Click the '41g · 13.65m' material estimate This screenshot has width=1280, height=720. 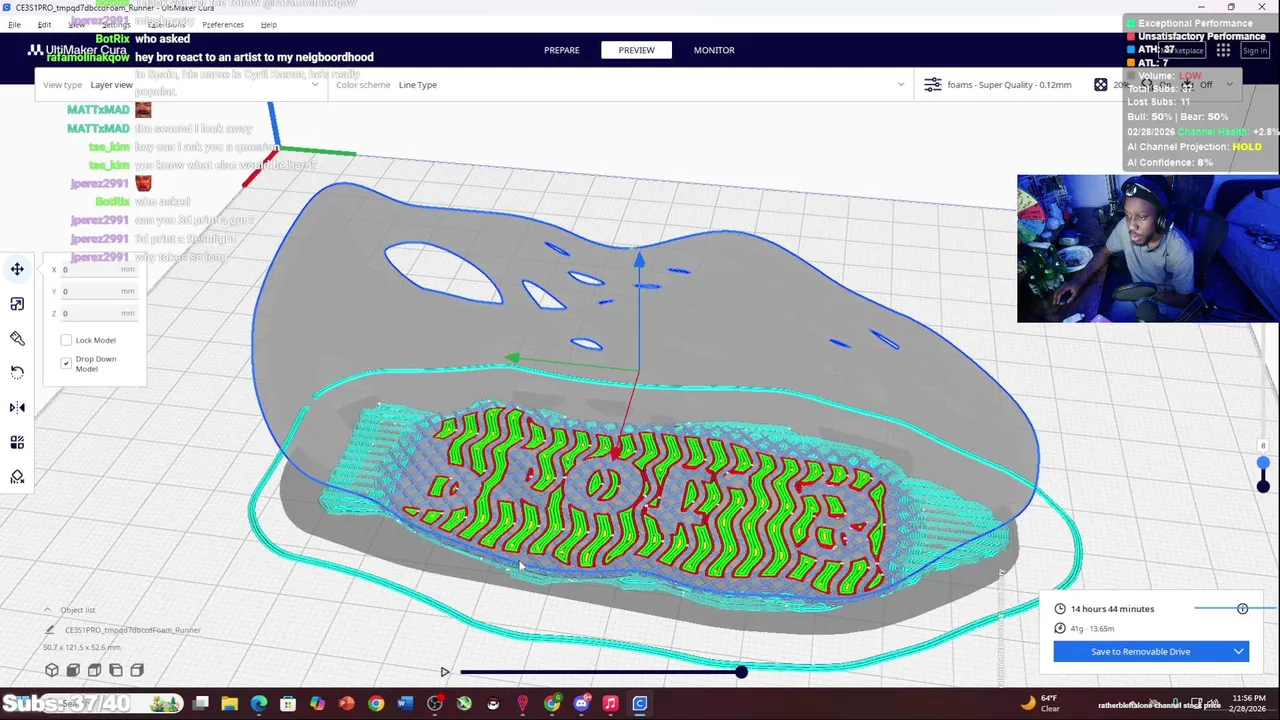pos(1092,629)
